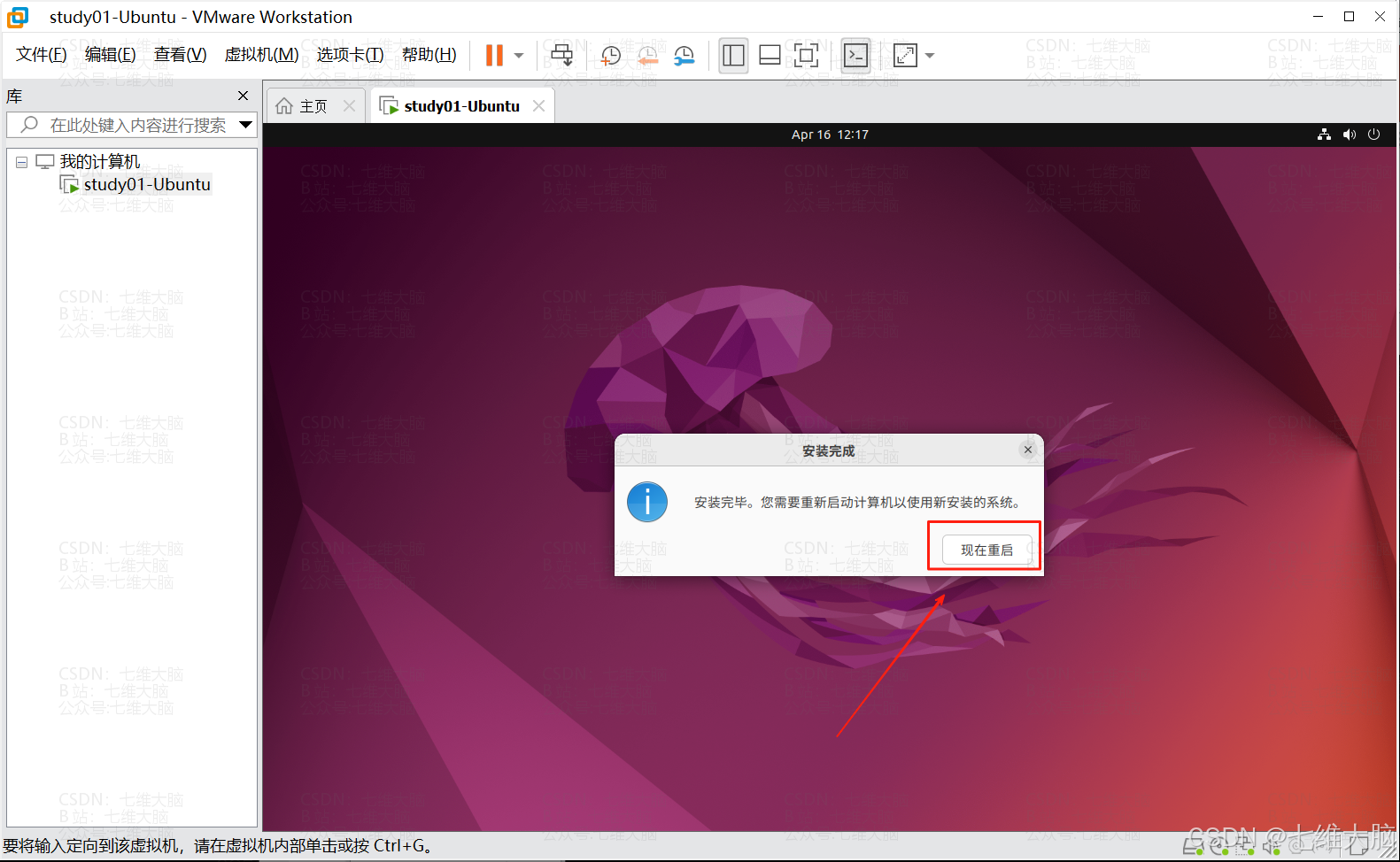The height and width of the screenshot is (862, 1400).
Task: Open the 文件(F) menu
Action: point(42,55)
